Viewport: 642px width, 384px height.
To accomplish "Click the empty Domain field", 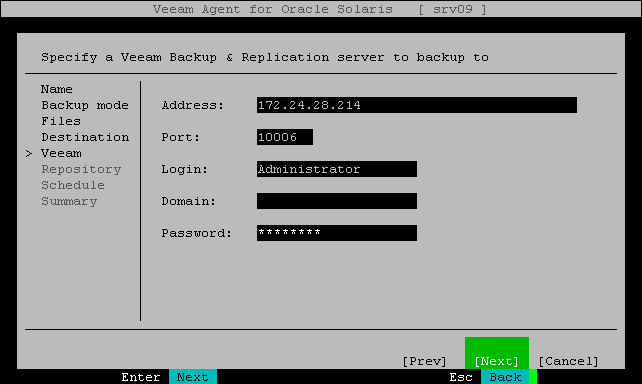I will coord(337,201).
